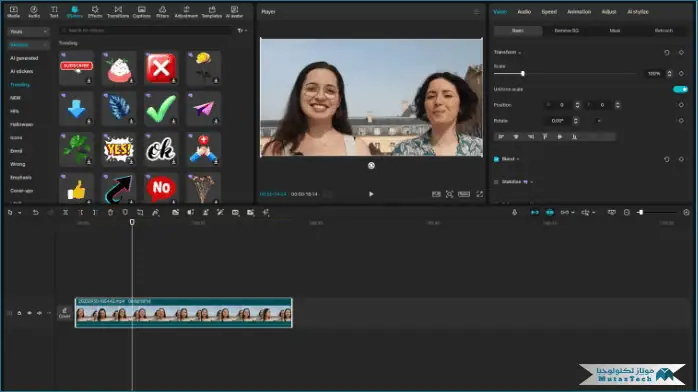Open the Audio panel
The height and width of the screenshot is (392, 698).
(34, 12)
